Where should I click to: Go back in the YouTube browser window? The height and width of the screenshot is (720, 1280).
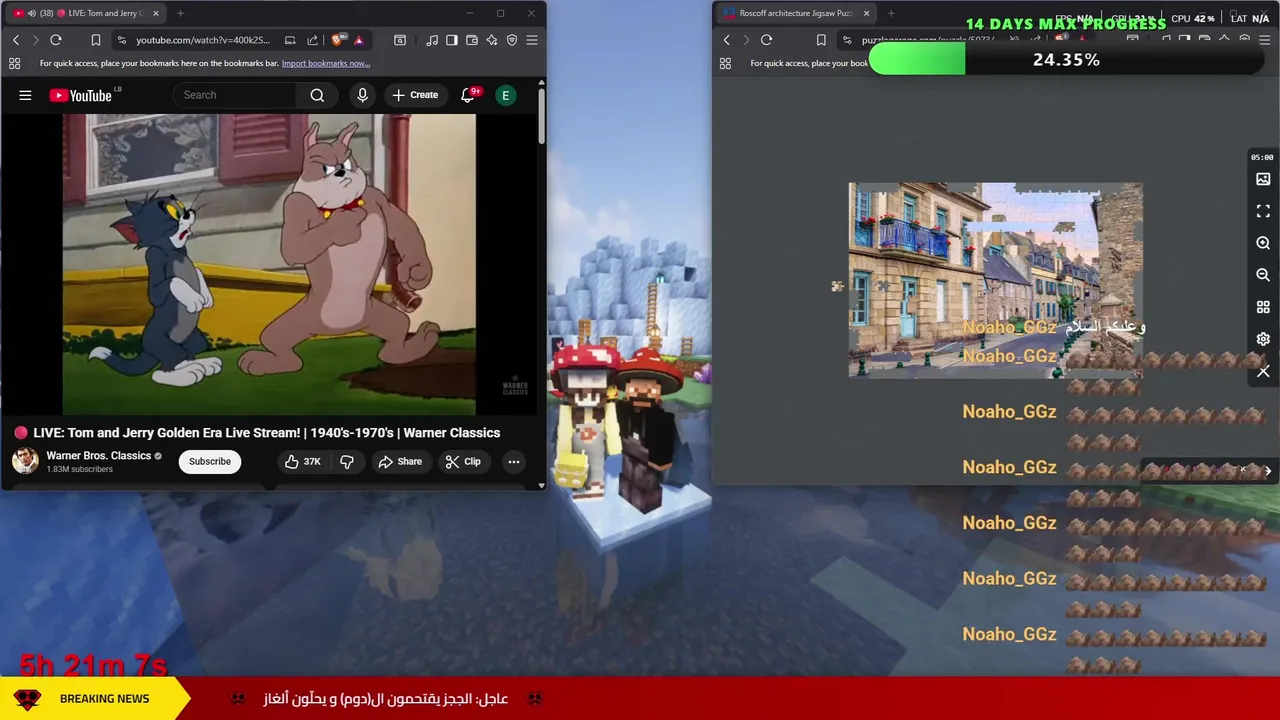coord(16,40)
